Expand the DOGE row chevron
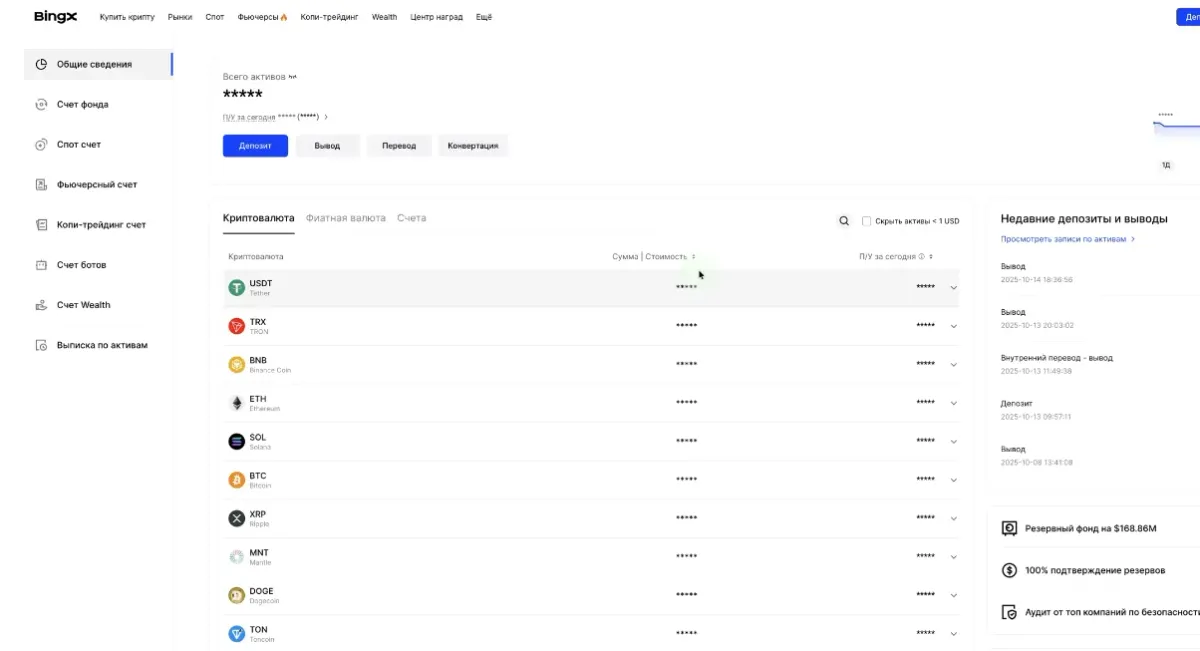The width and height of the screenshot is (1200, 651). tap(953, 595)
